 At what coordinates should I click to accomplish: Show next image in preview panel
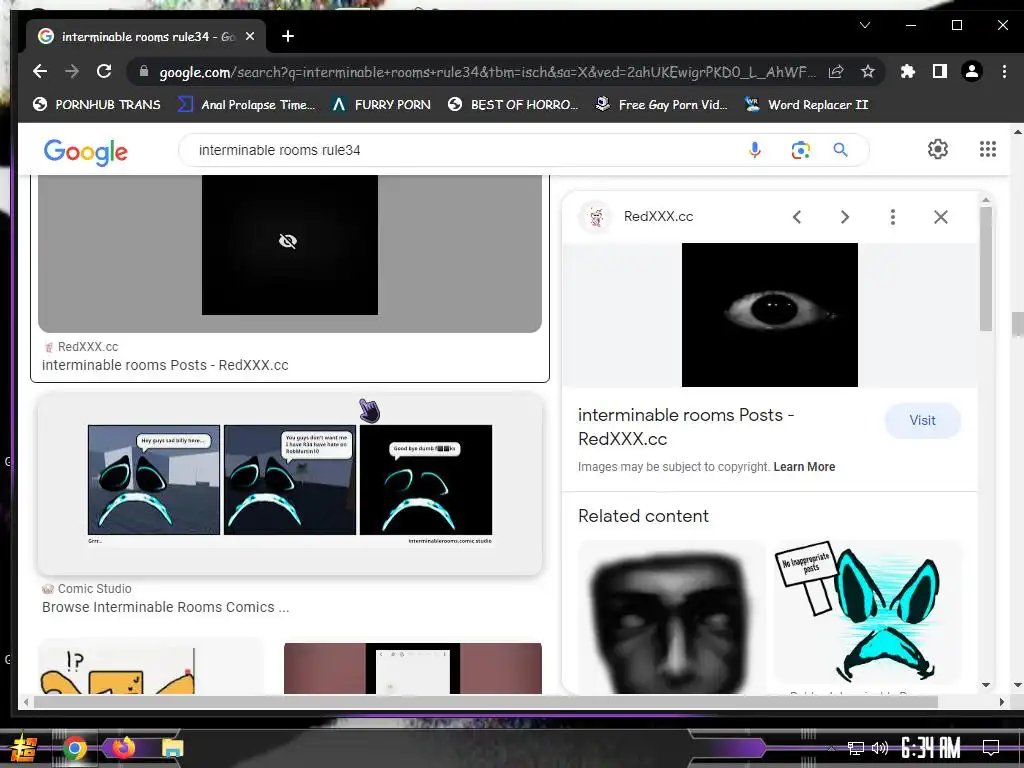(x=844, y=217)
